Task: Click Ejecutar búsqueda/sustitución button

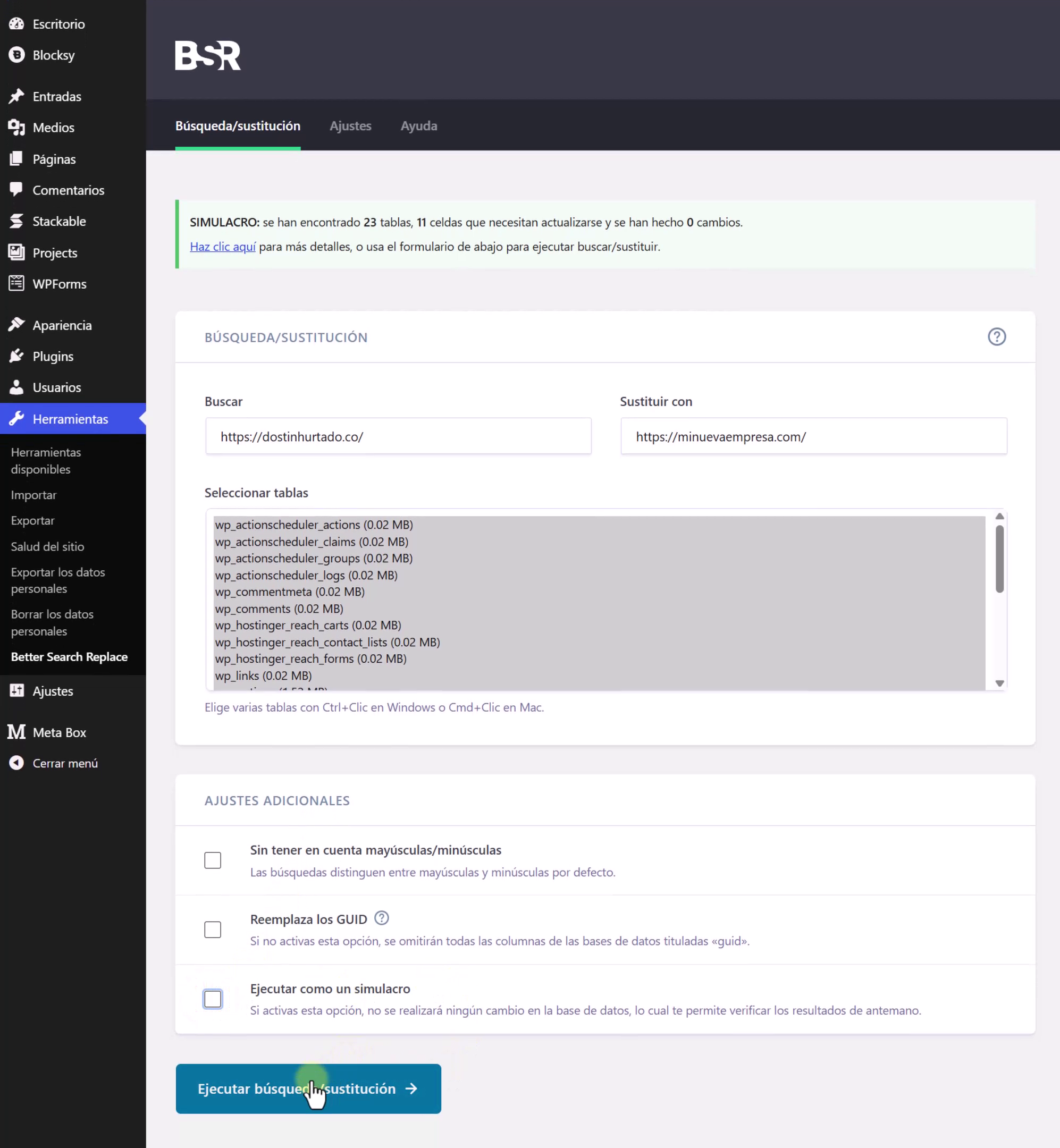Action: click(x=308, y=1088)
